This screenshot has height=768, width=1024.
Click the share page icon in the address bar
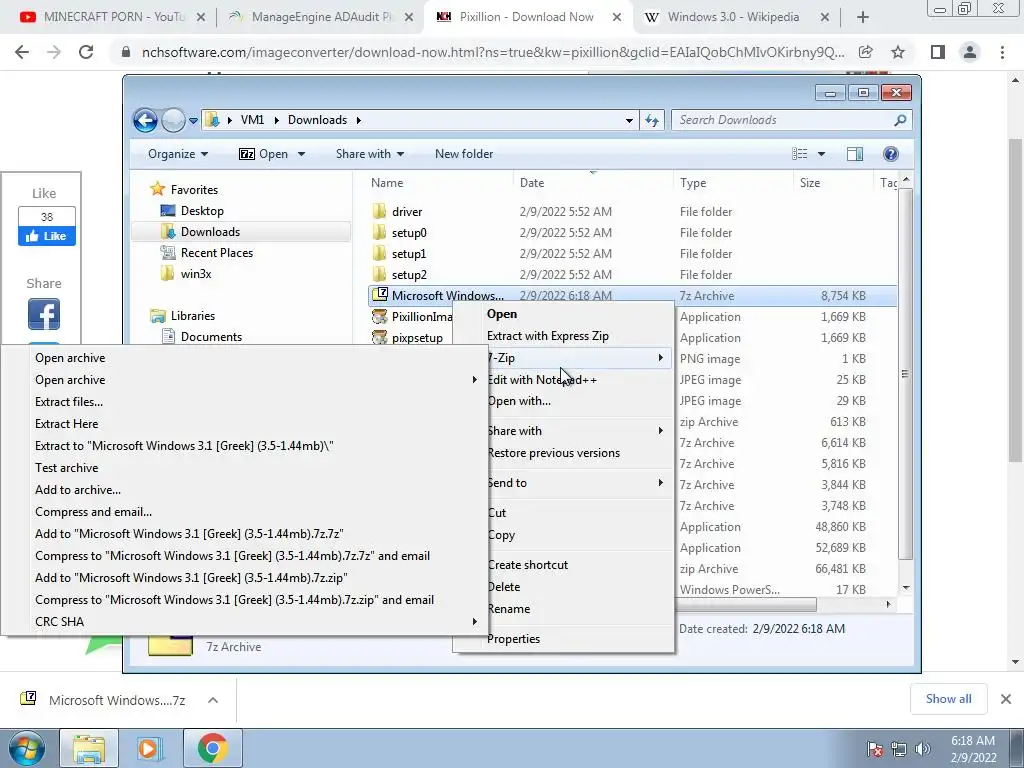click(x=866, y=52)
